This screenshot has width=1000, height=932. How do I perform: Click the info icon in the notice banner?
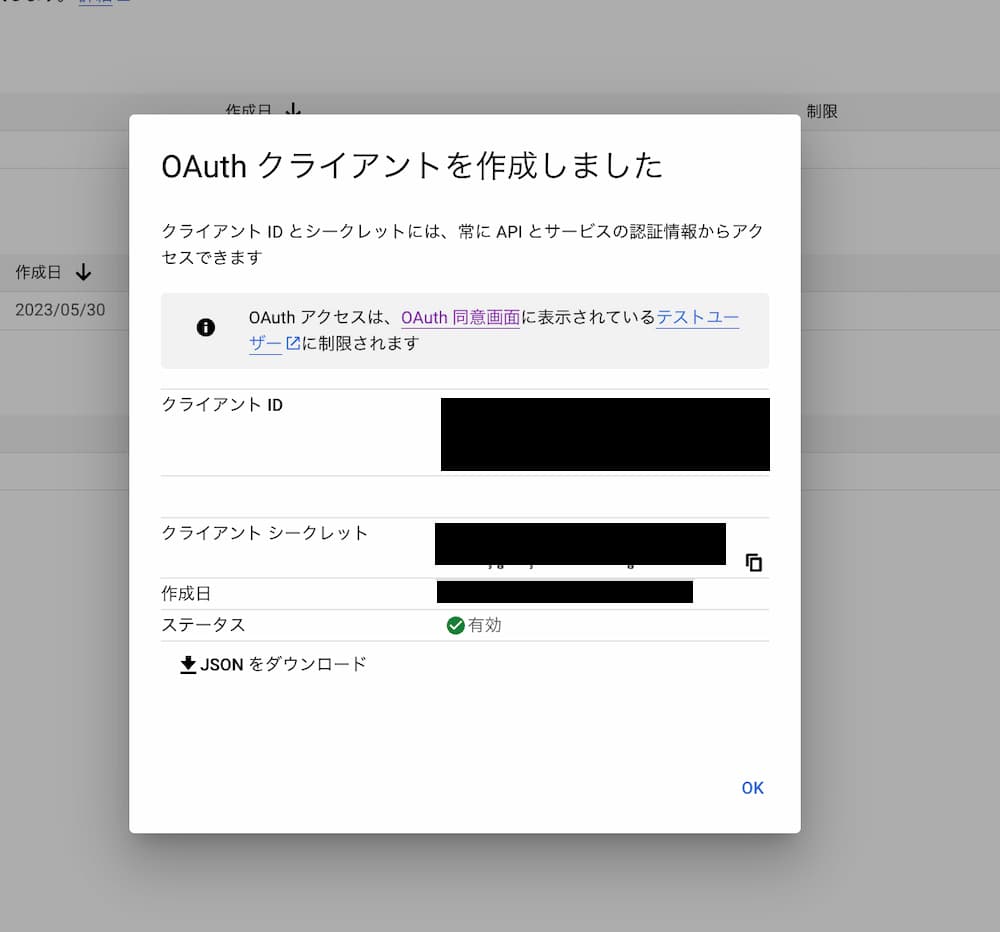tap(206, 325)
